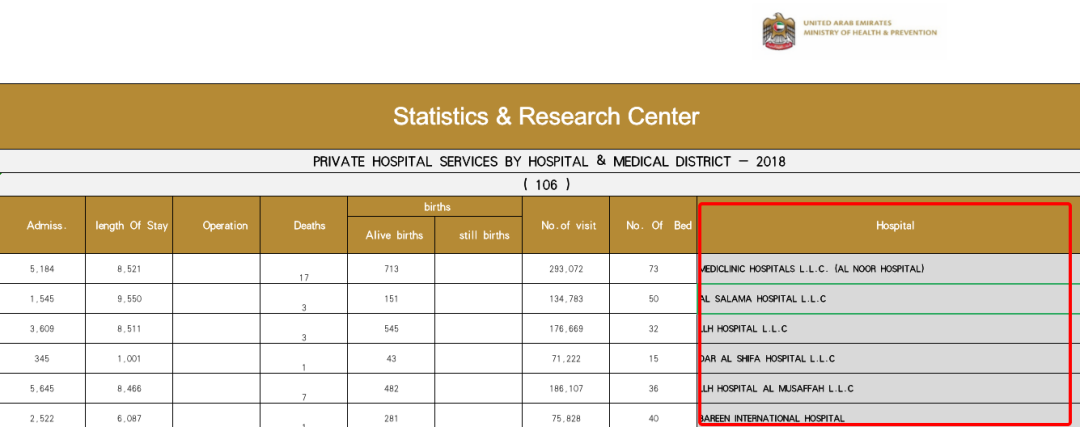
Task: Click bed count 15 for Dar Al Shifa
Action: coord(653,359)
